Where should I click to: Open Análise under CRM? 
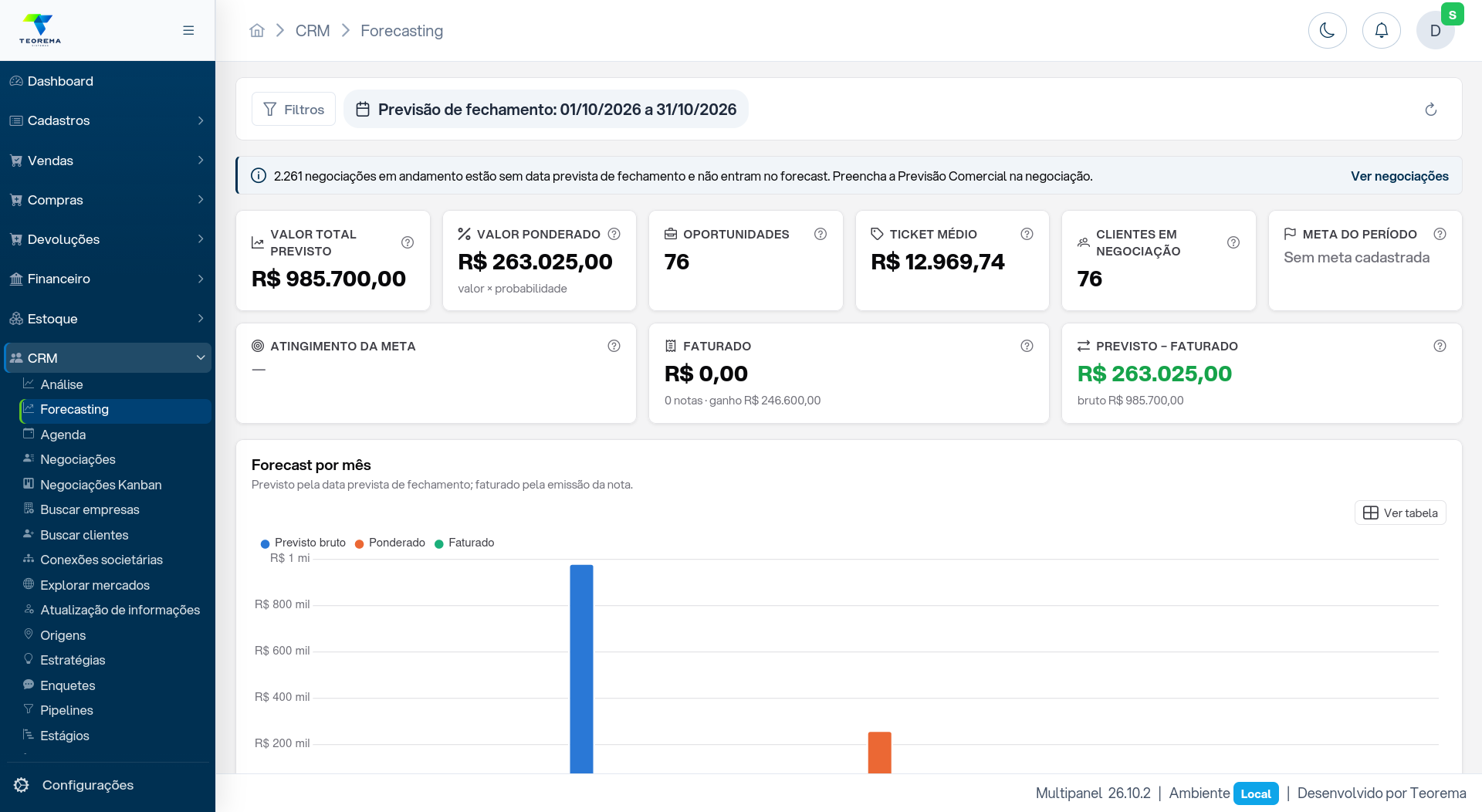115,384
